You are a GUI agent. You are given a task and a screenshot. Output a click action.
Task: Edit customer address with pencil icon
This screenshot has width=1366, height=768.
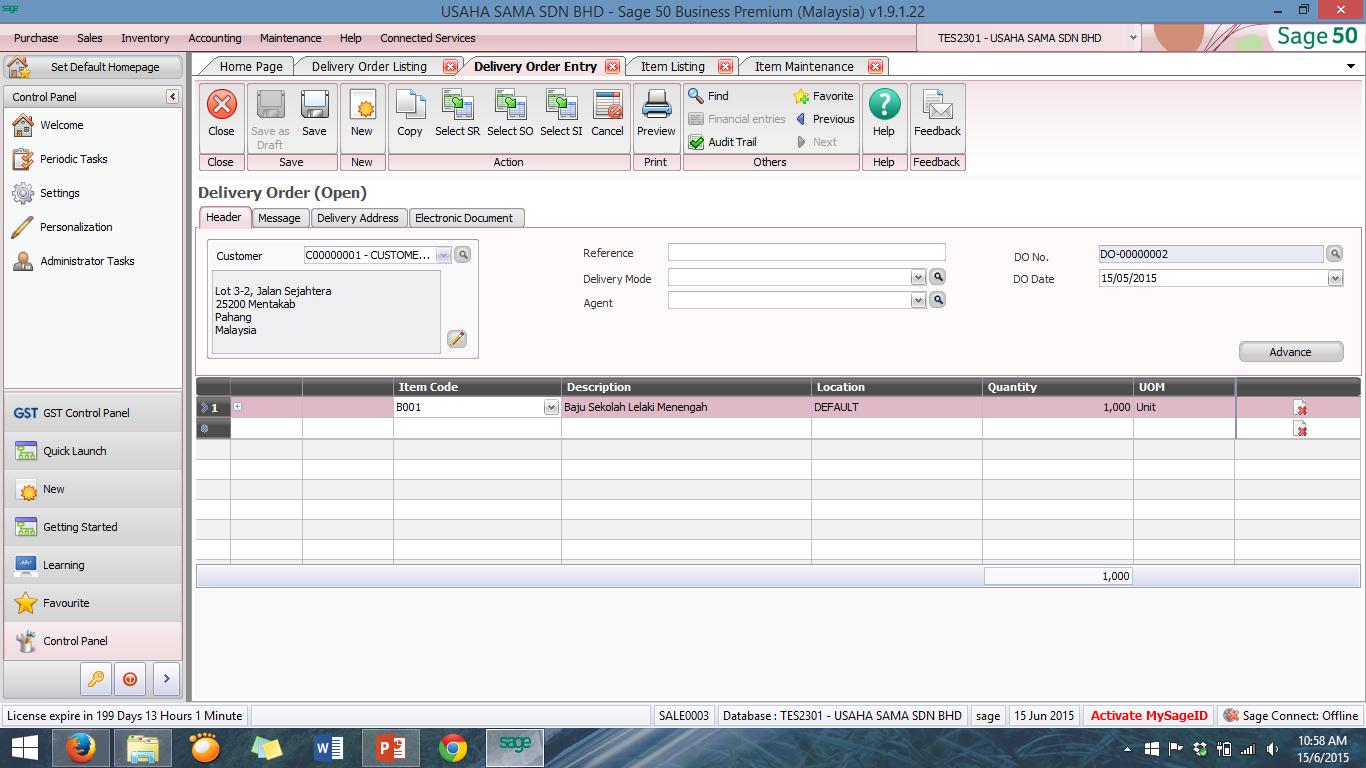tap(457, 339)
